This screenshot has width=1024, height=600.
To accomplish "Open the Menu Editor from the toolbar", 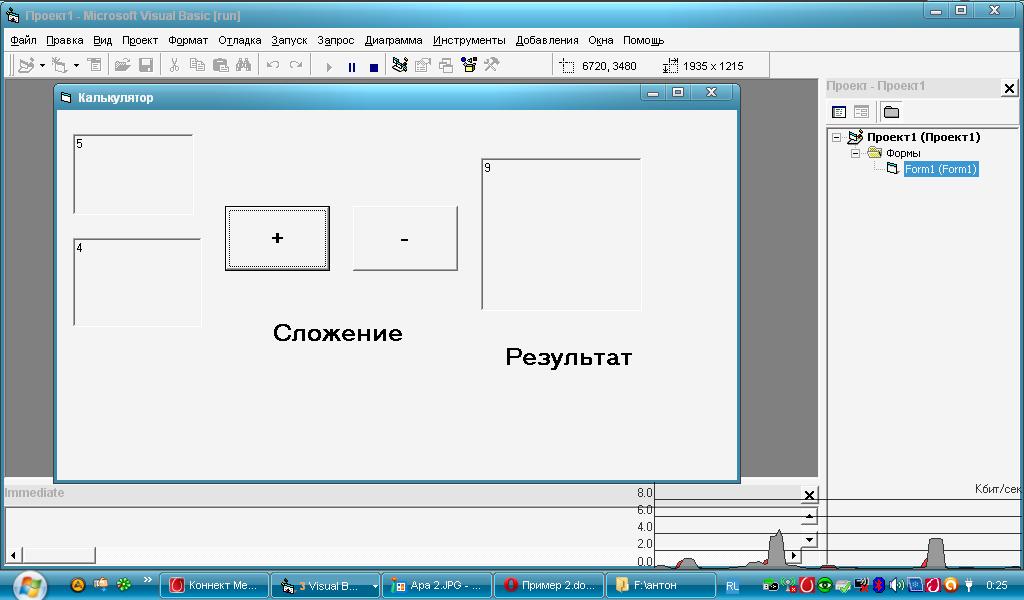I will coord(93,66).
